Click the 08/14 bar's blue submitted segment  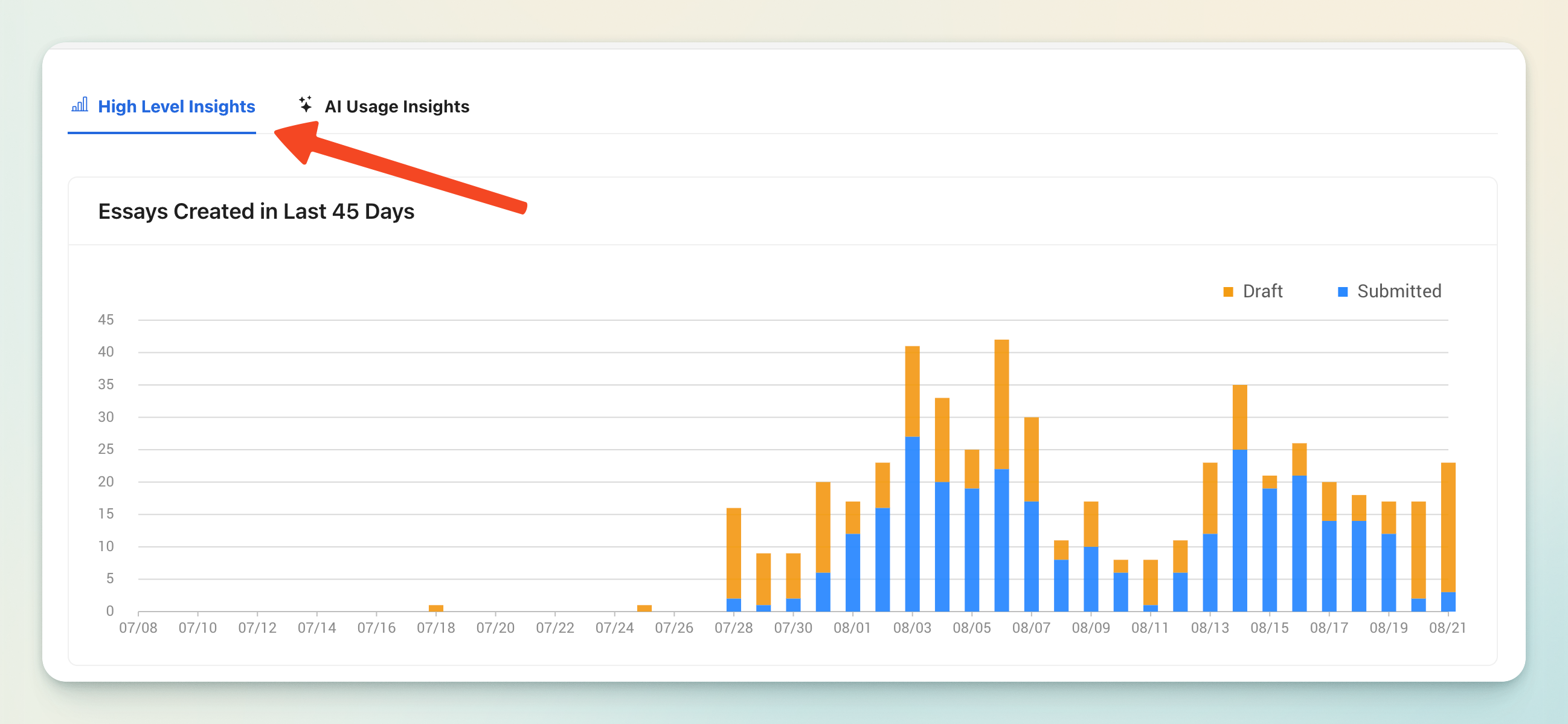[1239, 530]
